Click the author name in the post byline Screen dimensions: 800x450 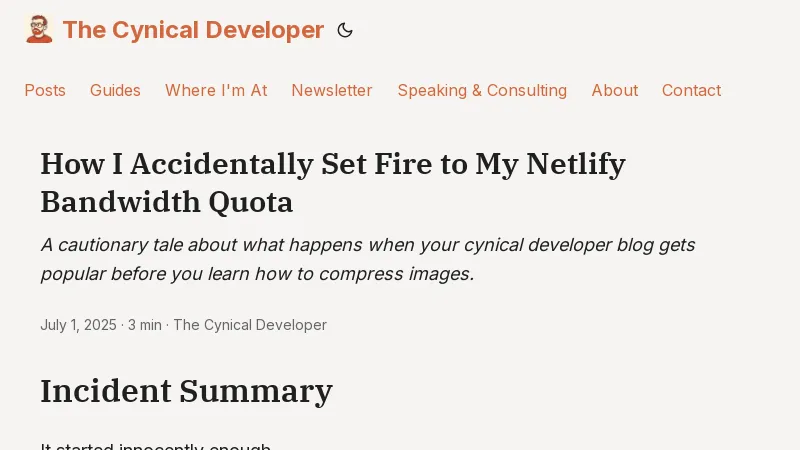pos(250,325)
